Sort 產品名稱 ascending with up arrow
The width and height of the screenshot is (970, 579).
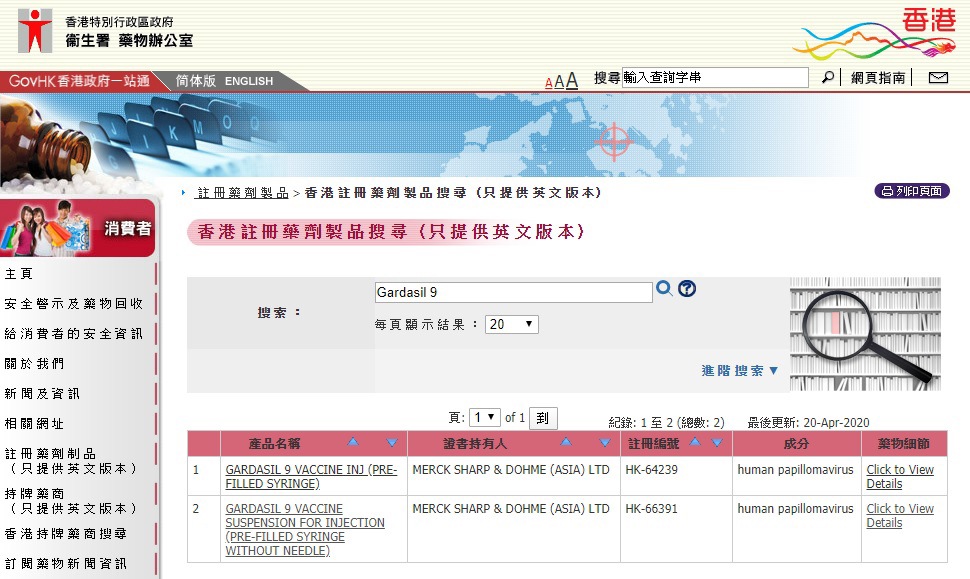coord(353,442)
